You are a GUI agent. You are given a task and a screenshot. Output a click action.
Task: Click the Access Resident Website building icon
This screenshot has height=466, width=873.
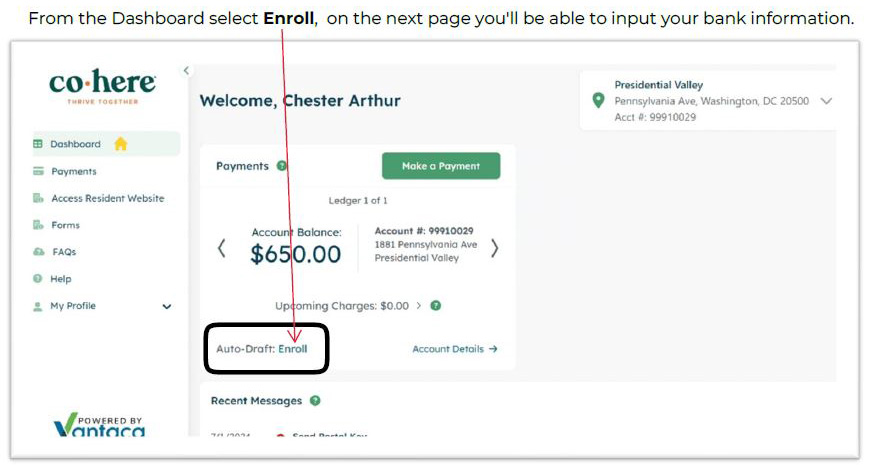(x=38, y=198)
